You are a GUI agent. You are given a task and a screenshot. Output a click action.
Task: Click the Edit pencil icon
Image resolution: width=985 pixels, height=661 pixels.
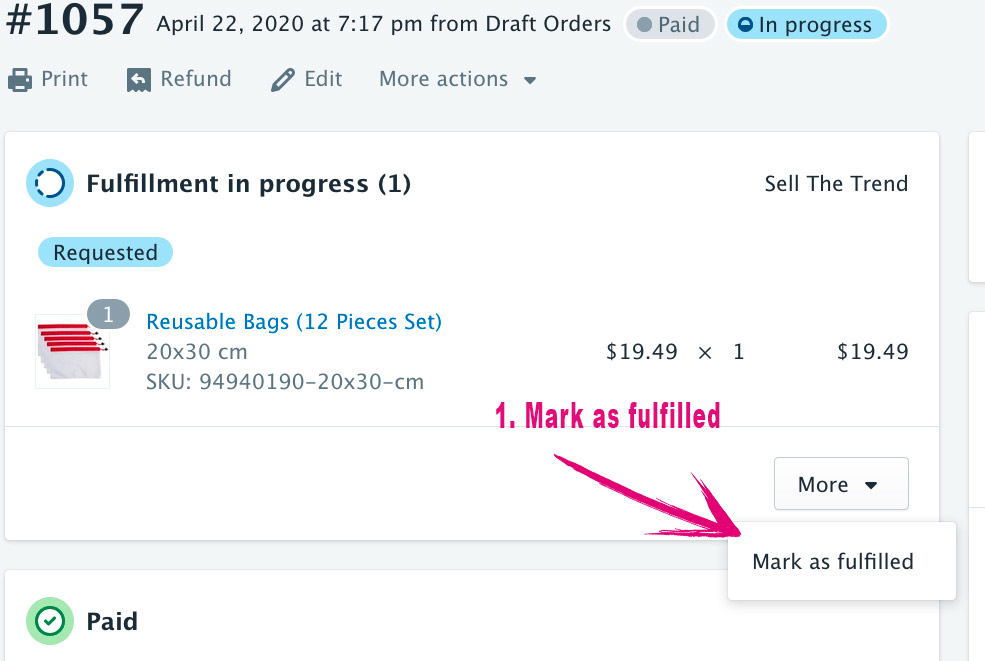point(283,80)
